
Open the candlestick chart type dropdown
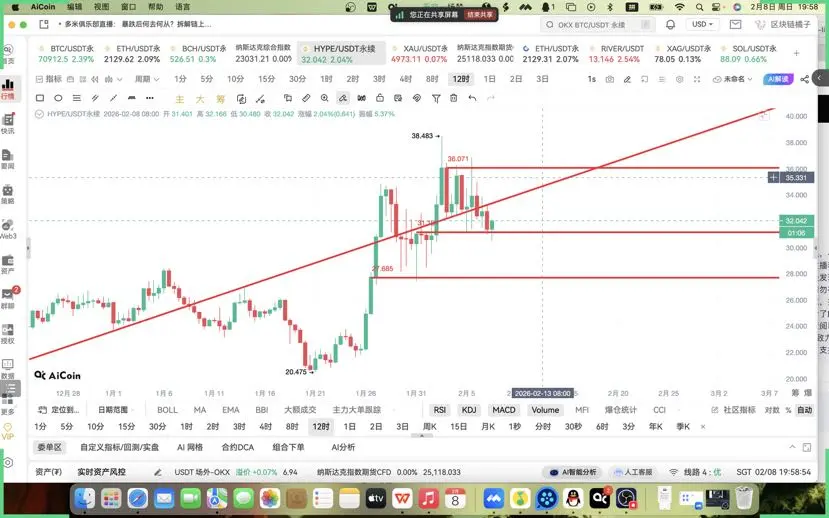pyautogui.click(x=113, y=79)
